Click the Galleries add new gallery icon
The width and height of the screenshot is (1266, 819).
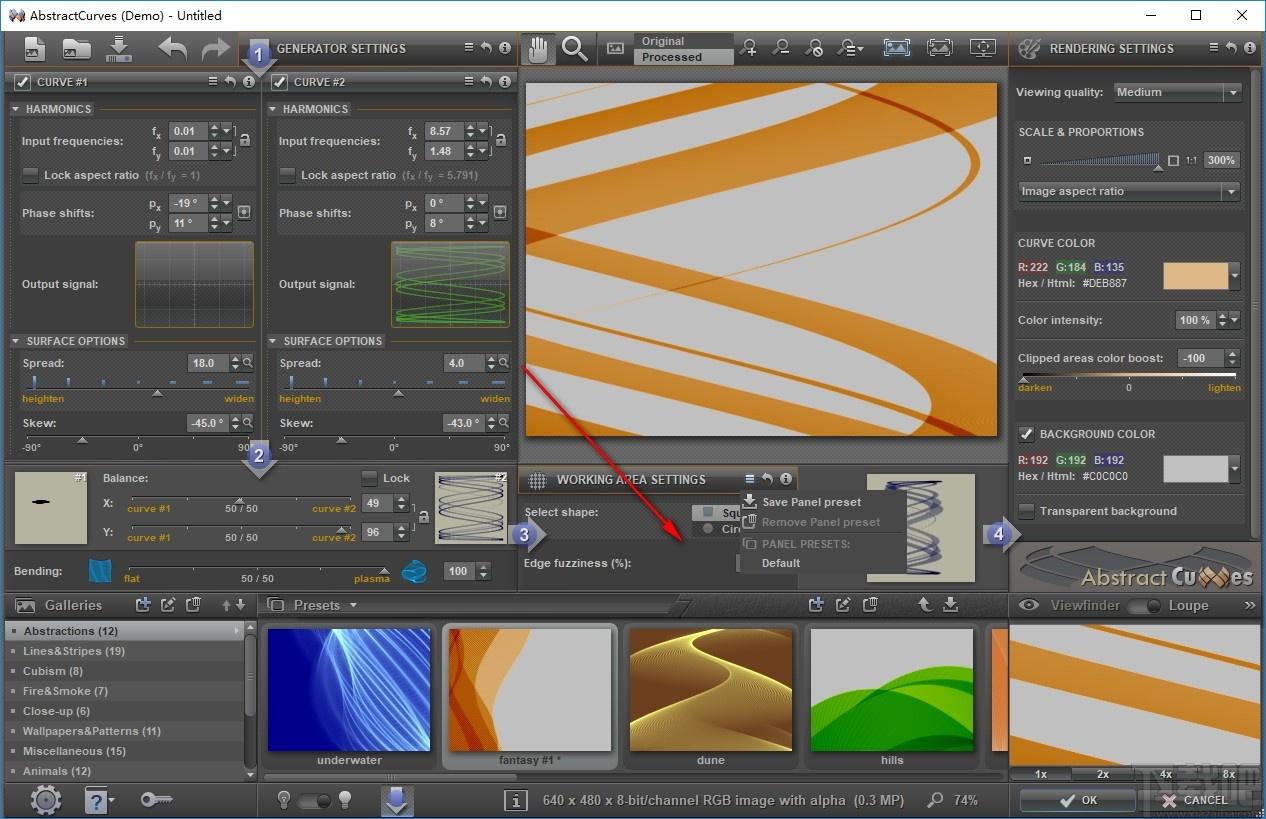click(143, 605)
